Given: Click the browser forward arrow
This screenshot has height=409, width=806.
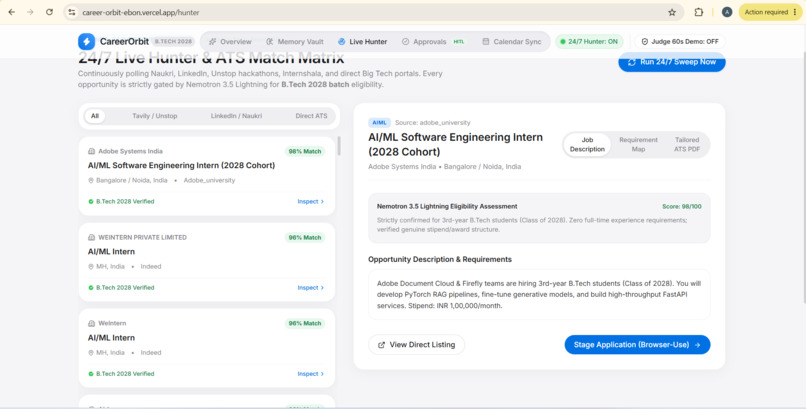Looking at the screenshot, I should [x=30, y=12].
